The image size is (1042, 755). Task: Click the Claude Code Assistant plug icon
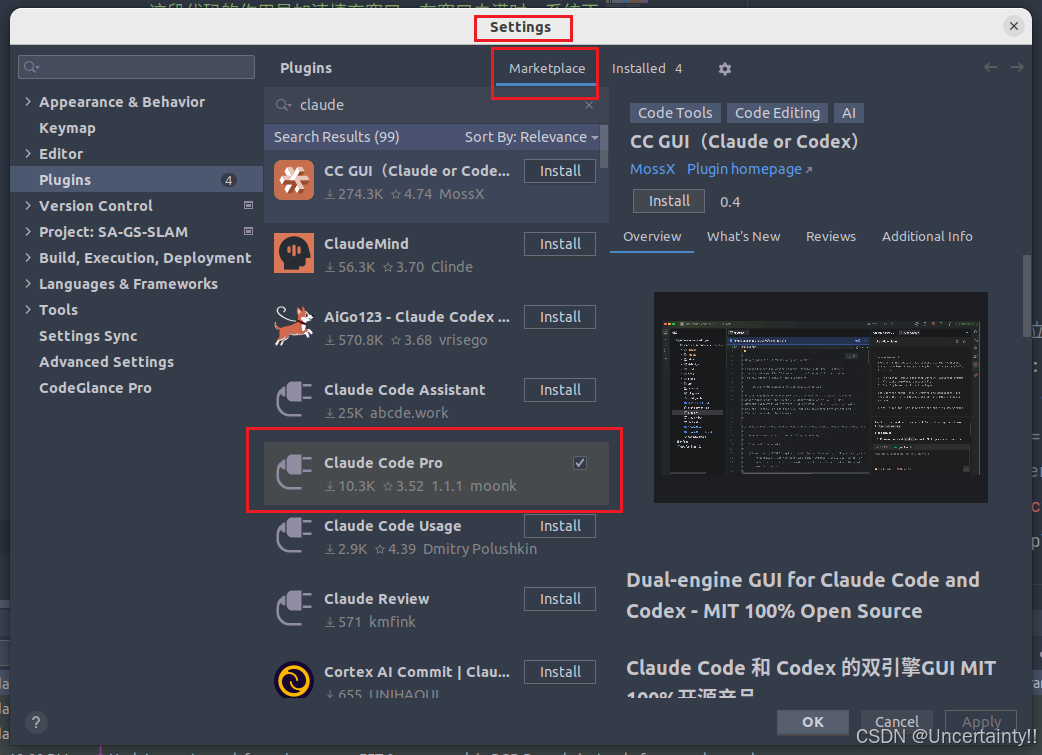[294, 399]
